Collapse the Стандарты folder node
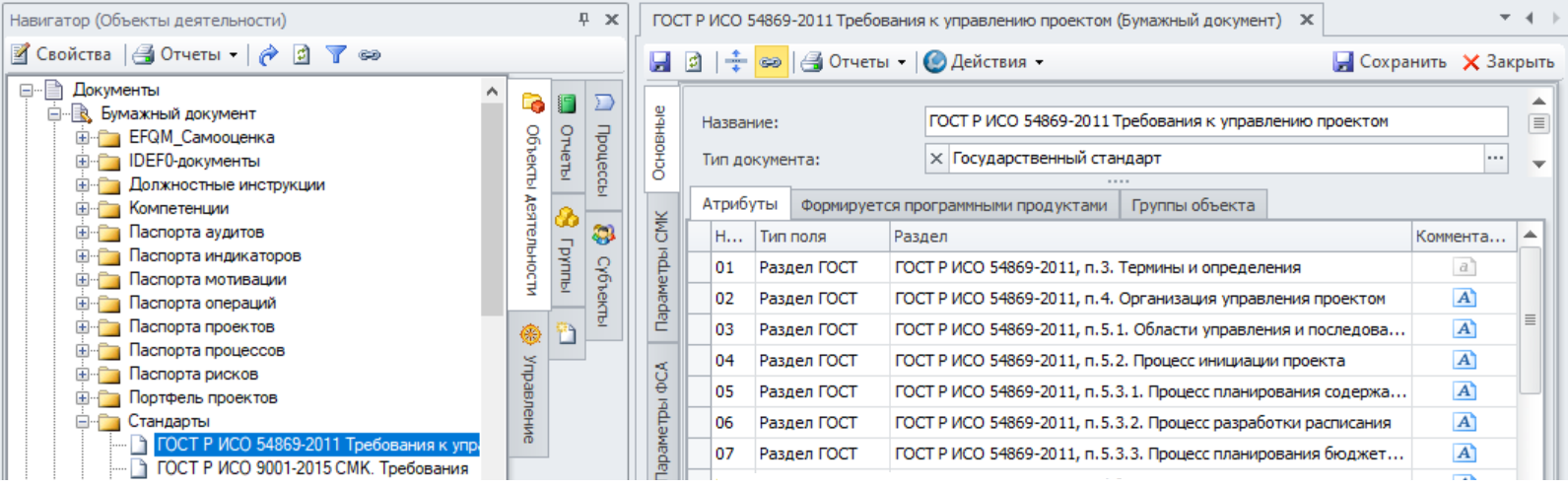1568x489 pixels. (x=84, y=421)
